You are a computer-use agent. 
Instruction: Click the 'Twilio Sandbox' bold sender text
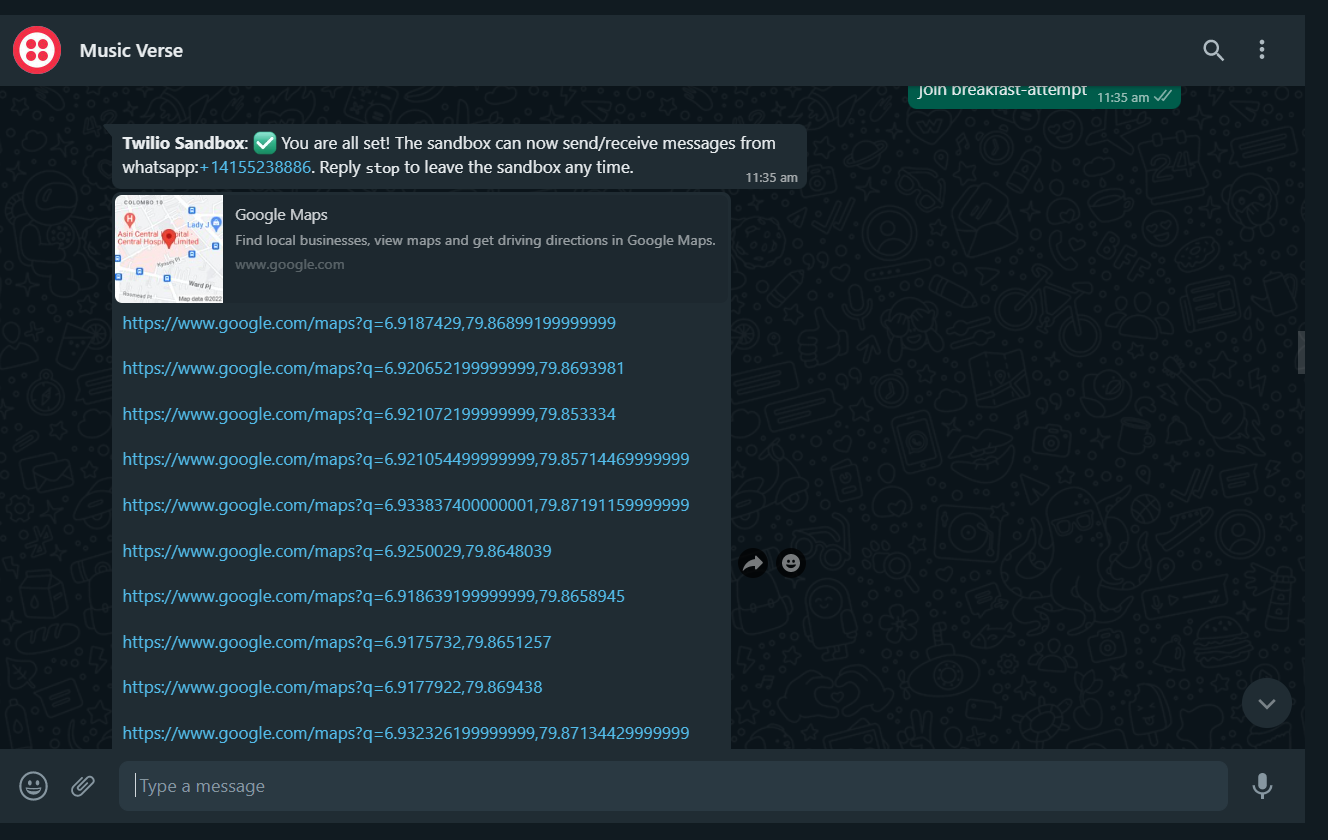[183, 143]
